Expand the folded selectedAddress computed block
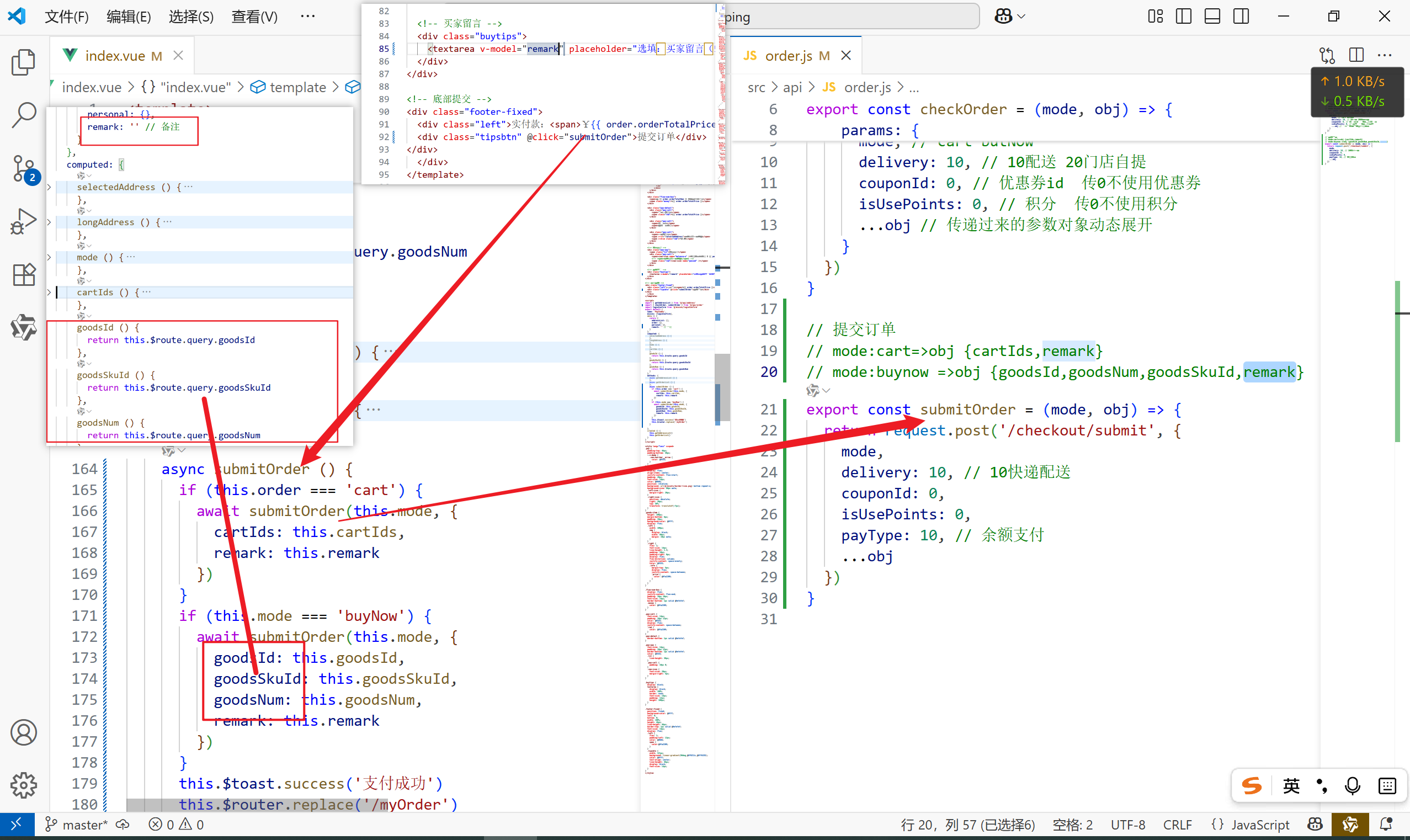The height and width of the screenshot is (840, 1410). [49, 187]
